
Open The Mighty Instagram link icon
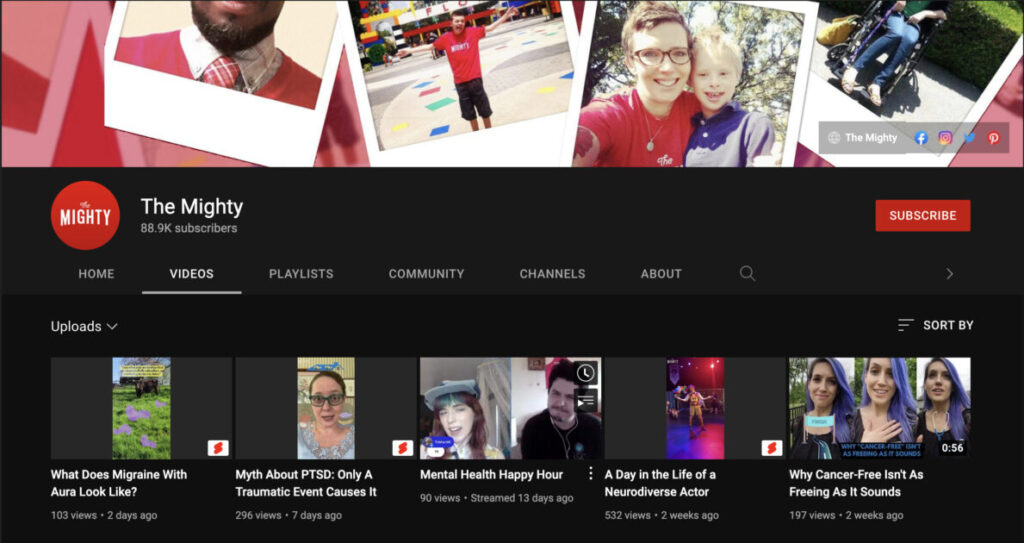click(x=945, y=138)
